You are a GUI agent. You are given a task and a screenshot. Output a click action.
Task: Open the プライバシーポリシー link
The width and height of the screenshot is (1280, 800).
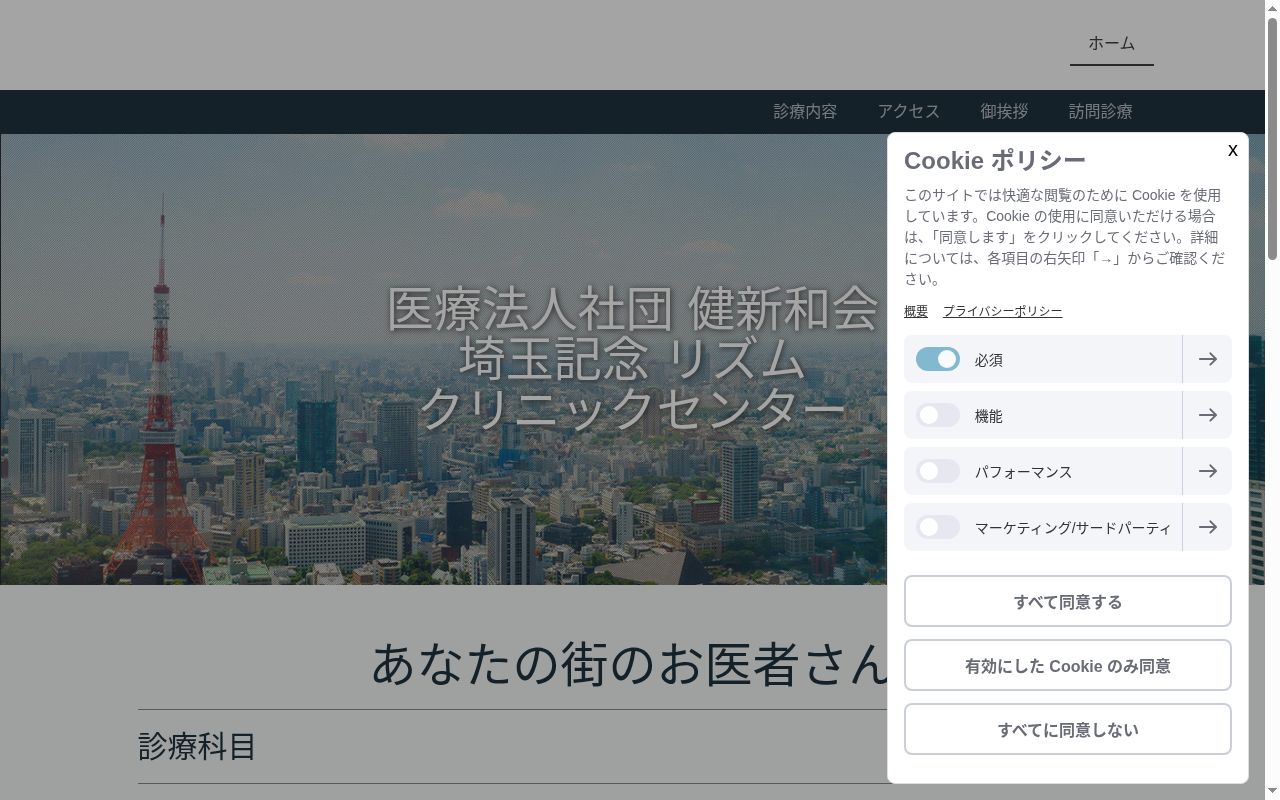pyautogui.click(x=1002, y=311)
